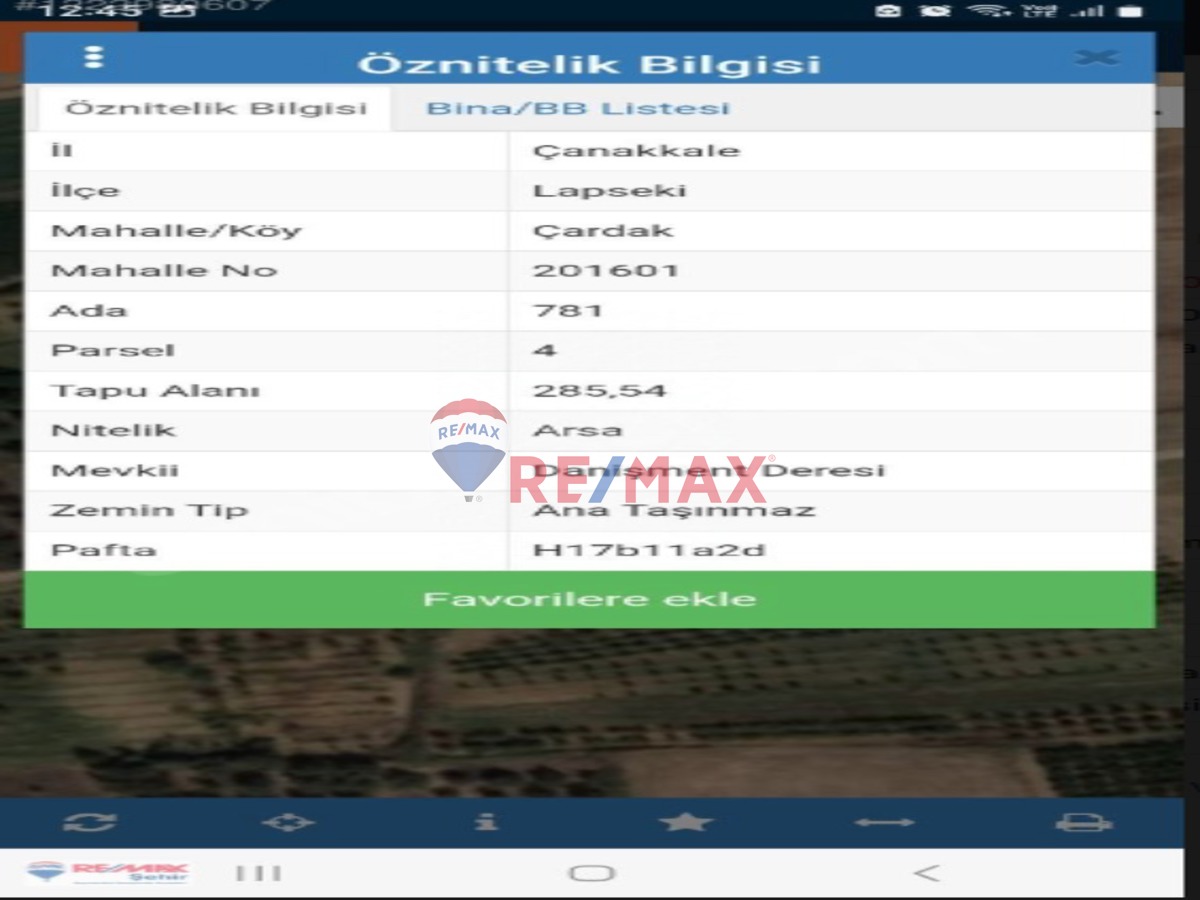Image resolution: width=1200 pixels, height=900 pixels.
Task: Select the Pafta value H17b11a2d
Action: click(x=622, y=550)
